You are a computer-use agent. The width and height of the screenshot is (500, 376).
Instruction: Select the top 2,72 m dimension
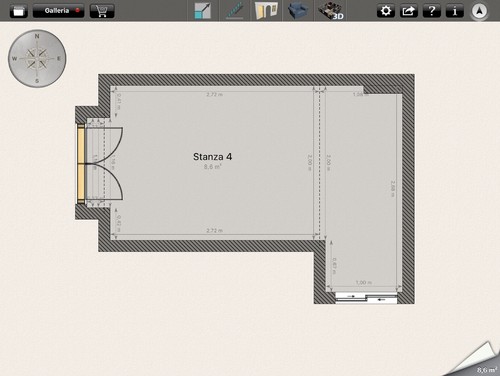tap(215, 94)
